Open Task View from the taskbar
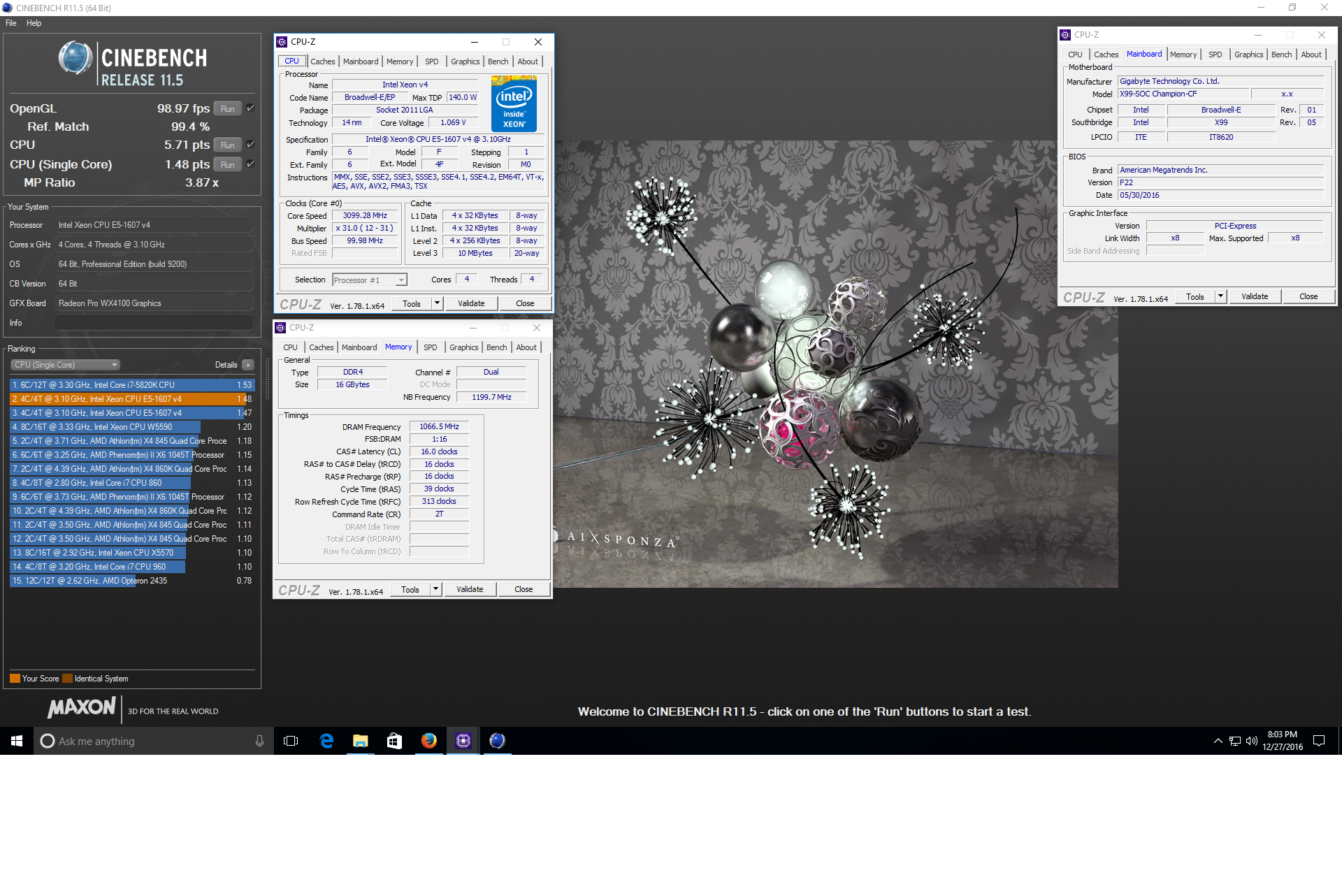This screenshot has height=896, width=1342. pos(291,741)
